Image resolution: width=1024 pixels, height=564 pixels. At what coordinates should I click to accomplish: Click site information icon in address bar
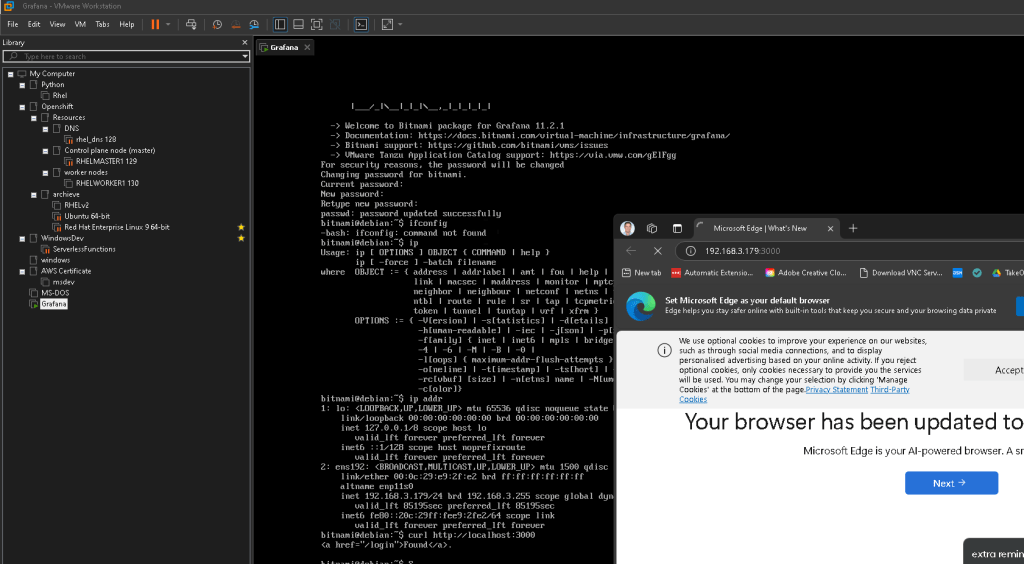point(691,251)
